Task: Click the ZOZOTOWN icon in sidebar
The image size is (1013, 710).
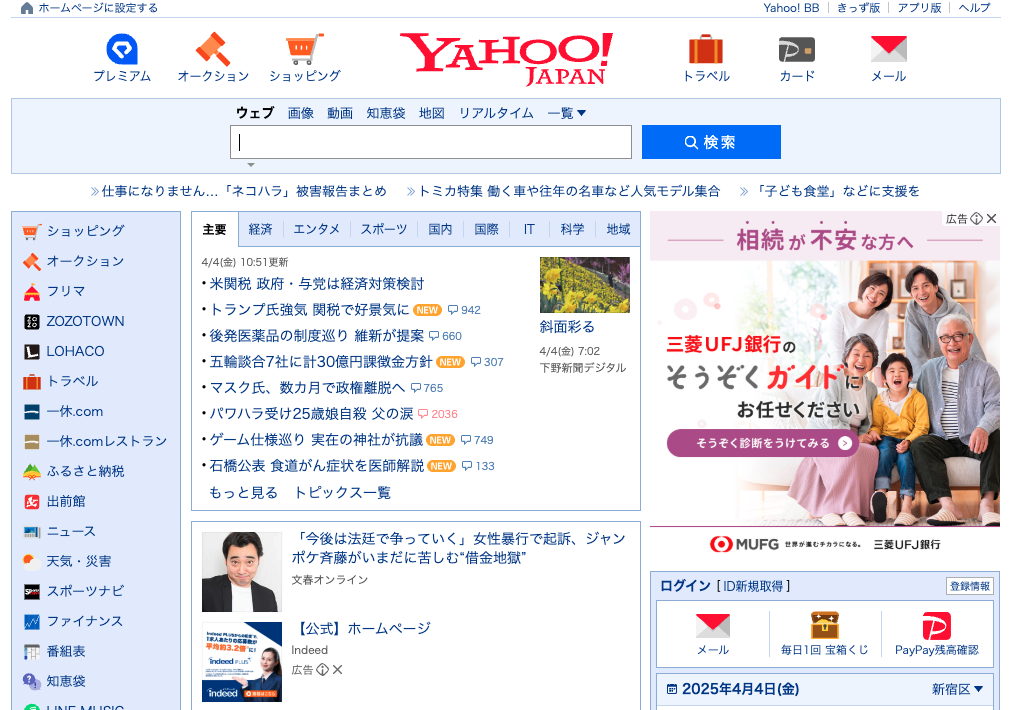Action: point(32,322)
